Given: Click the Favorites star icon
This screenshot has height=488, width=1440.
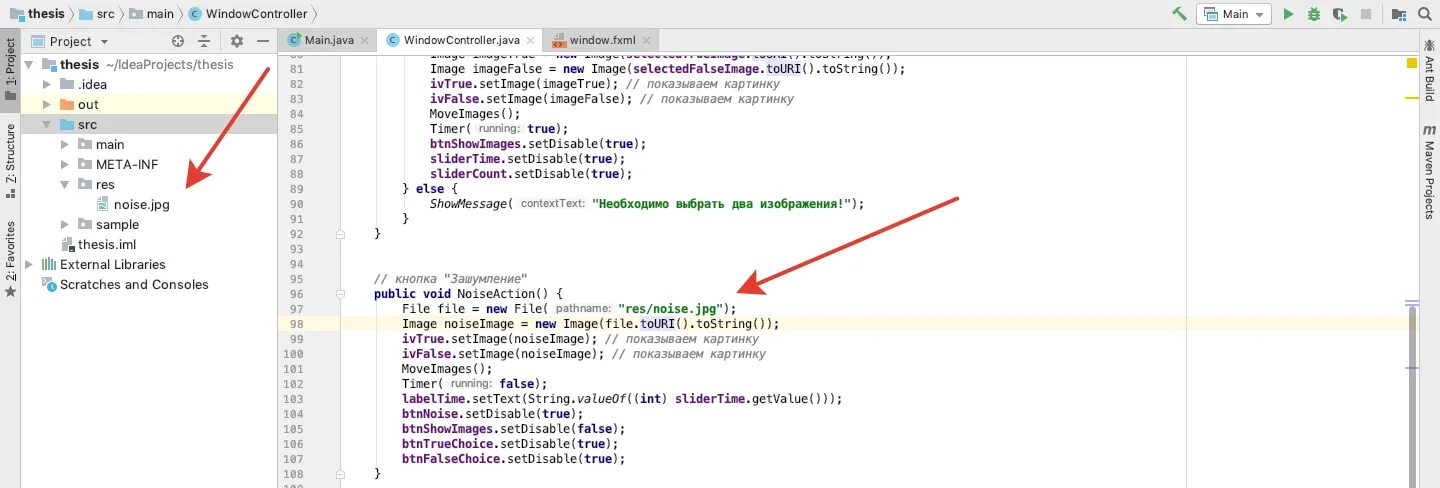Looking at the screenshot, I should pyautogui.click(x=10, y=292).
